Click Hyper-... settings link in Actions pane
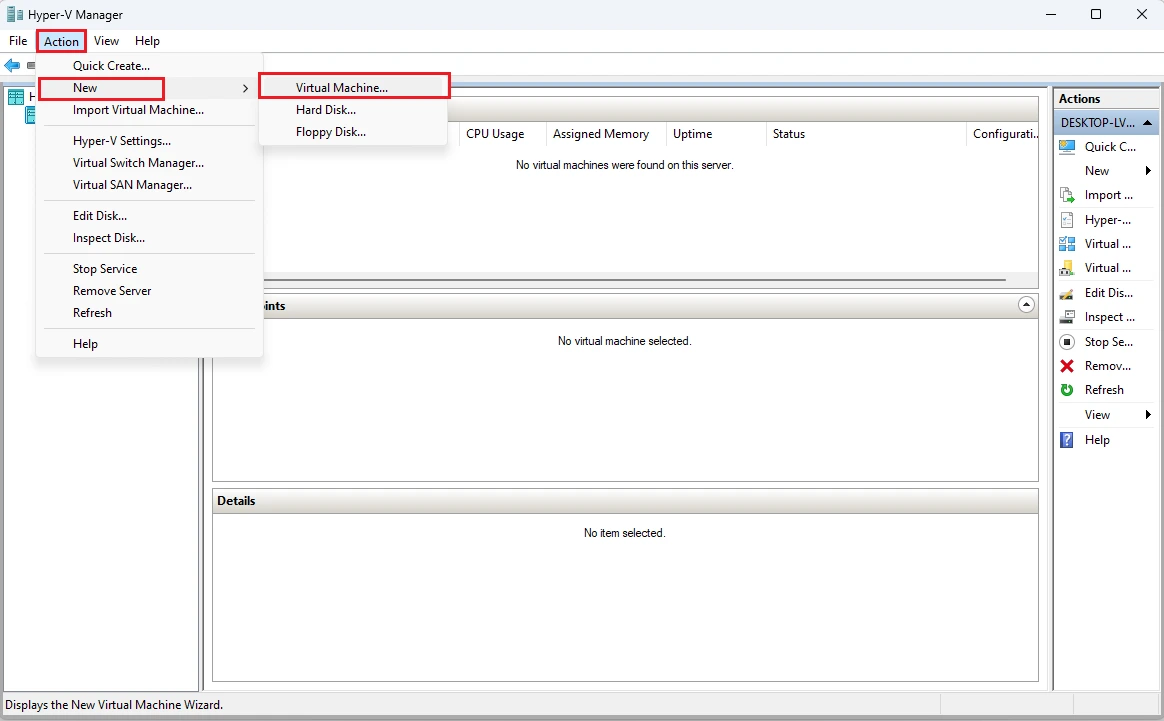This screenshot has width=1164, height=721. pos(1108,220)
